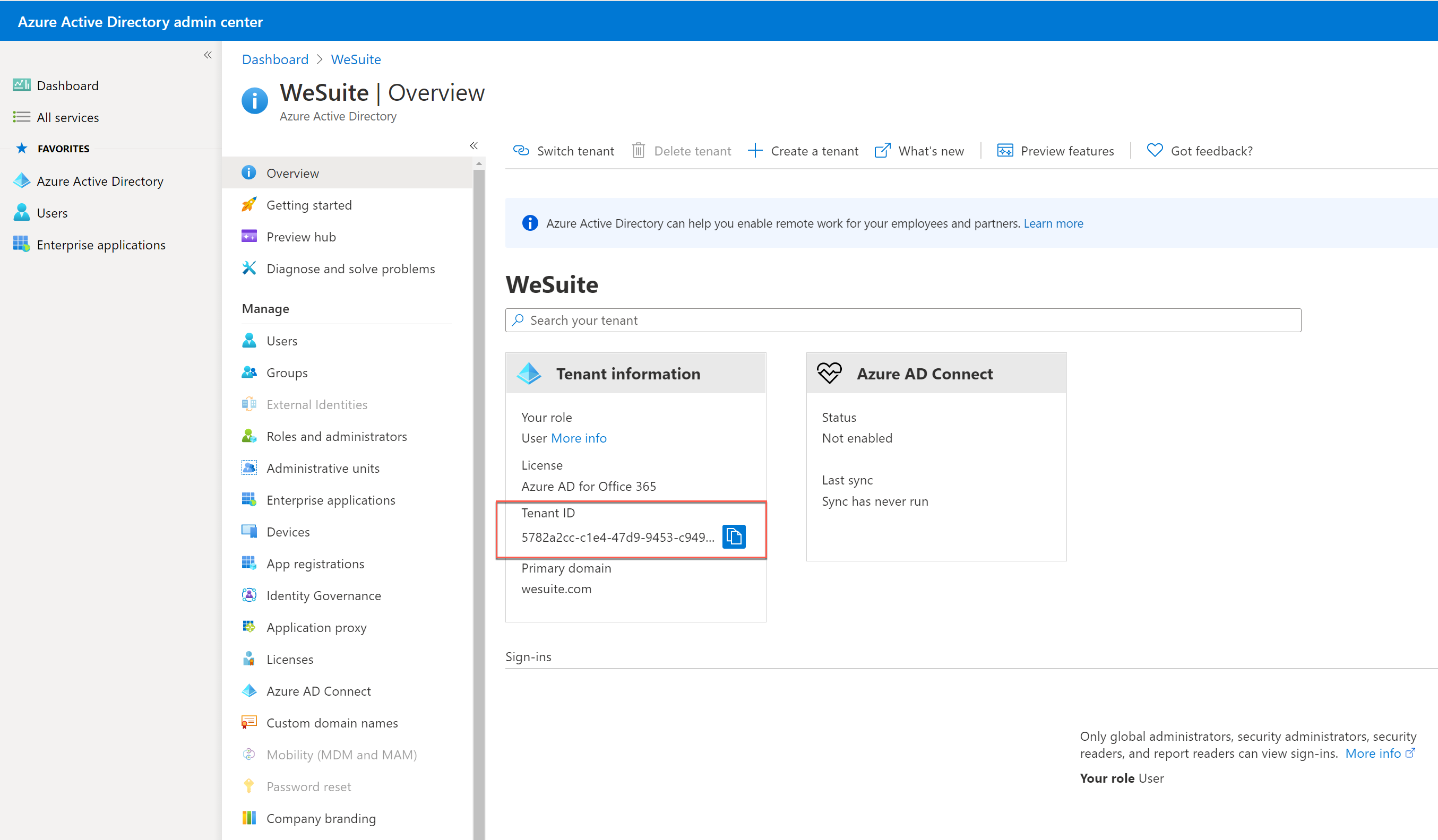Click the Getting started rocket icon
Image resolution: width=1438 pixels, height=840 pixels.
[x=249, y=205]
